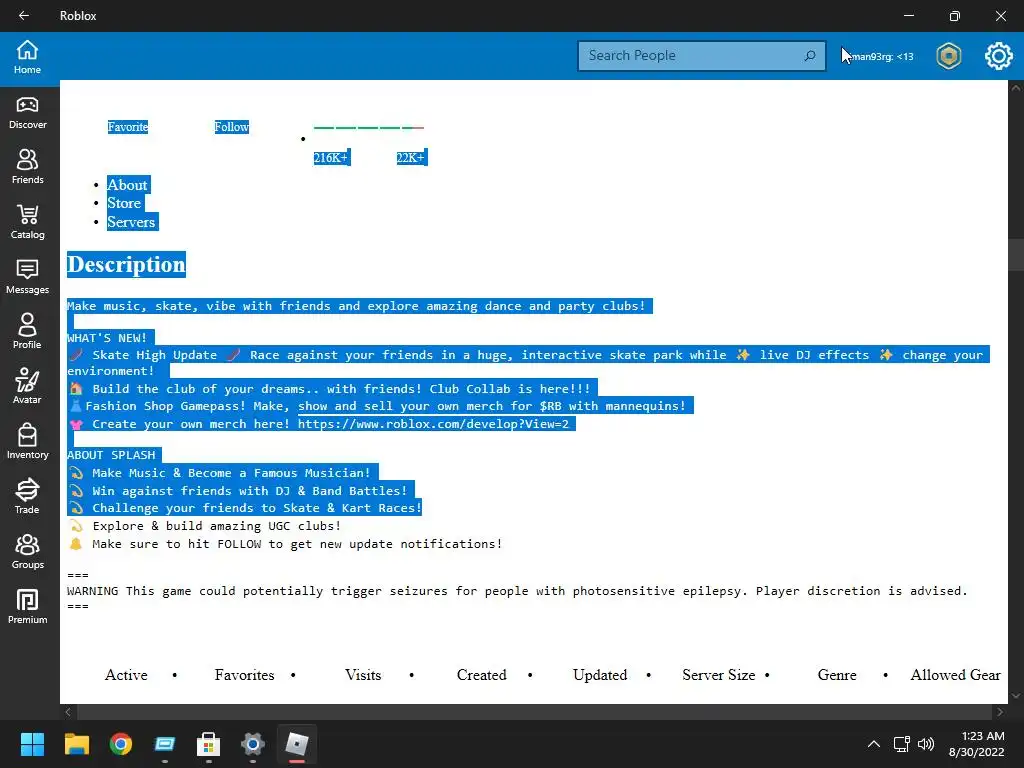
Task: Switch to the Store tab
Action: [x=124, y=203]
